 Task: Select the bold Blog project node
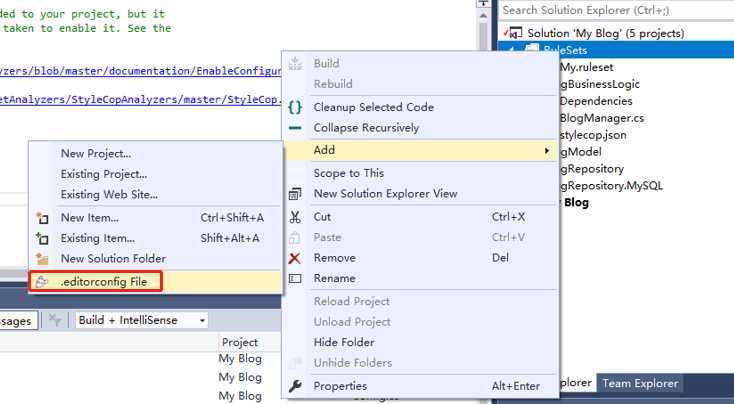pyautogui.click(x=576, y=203)
